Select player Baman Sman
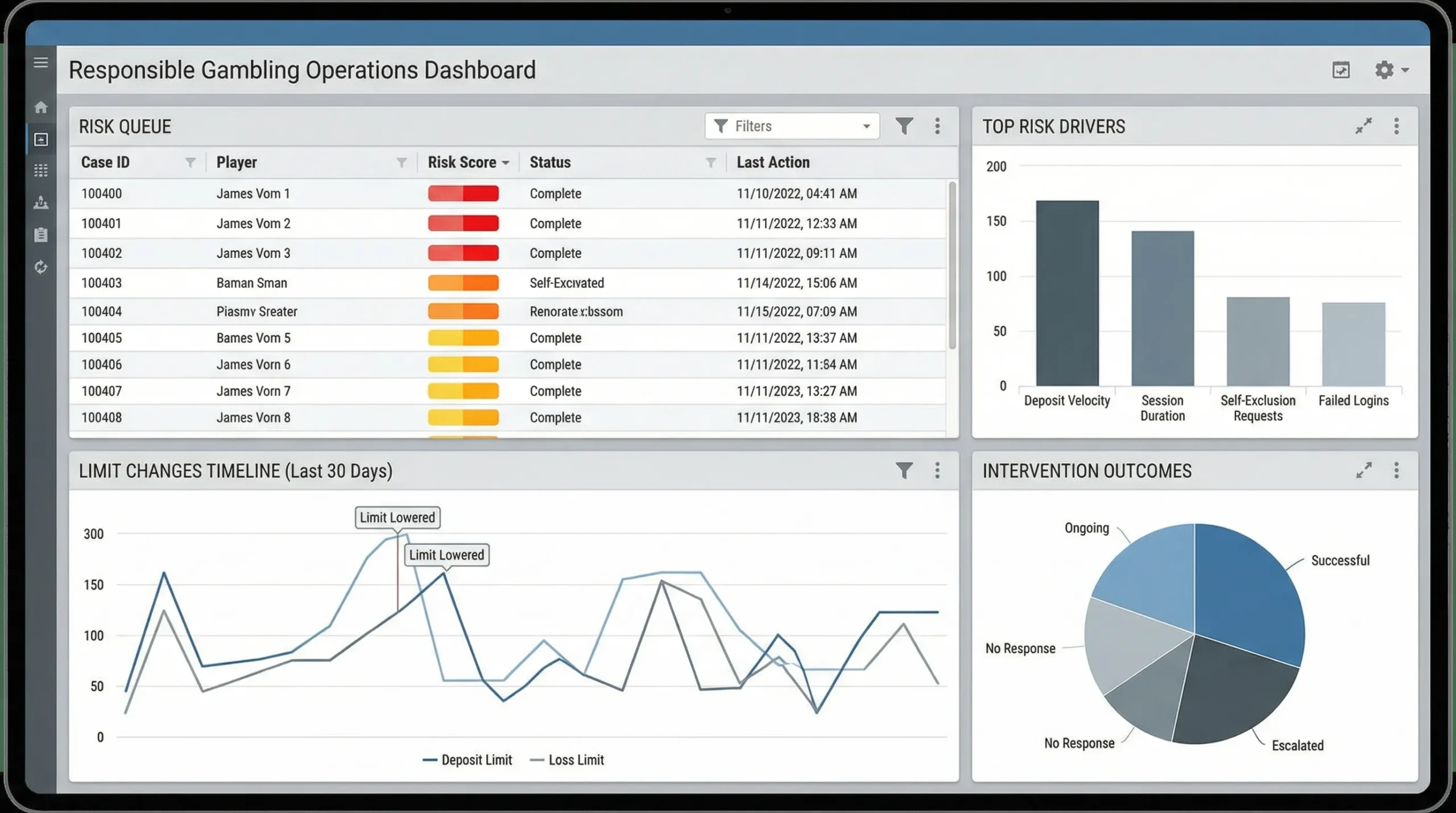 pos(251,283)
